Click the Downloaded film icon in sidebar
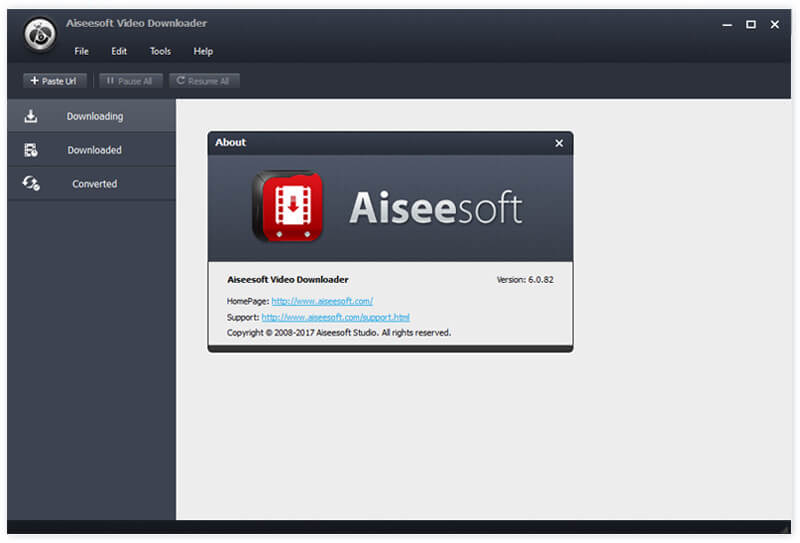The image size is (800, 543). click(31, 150)
